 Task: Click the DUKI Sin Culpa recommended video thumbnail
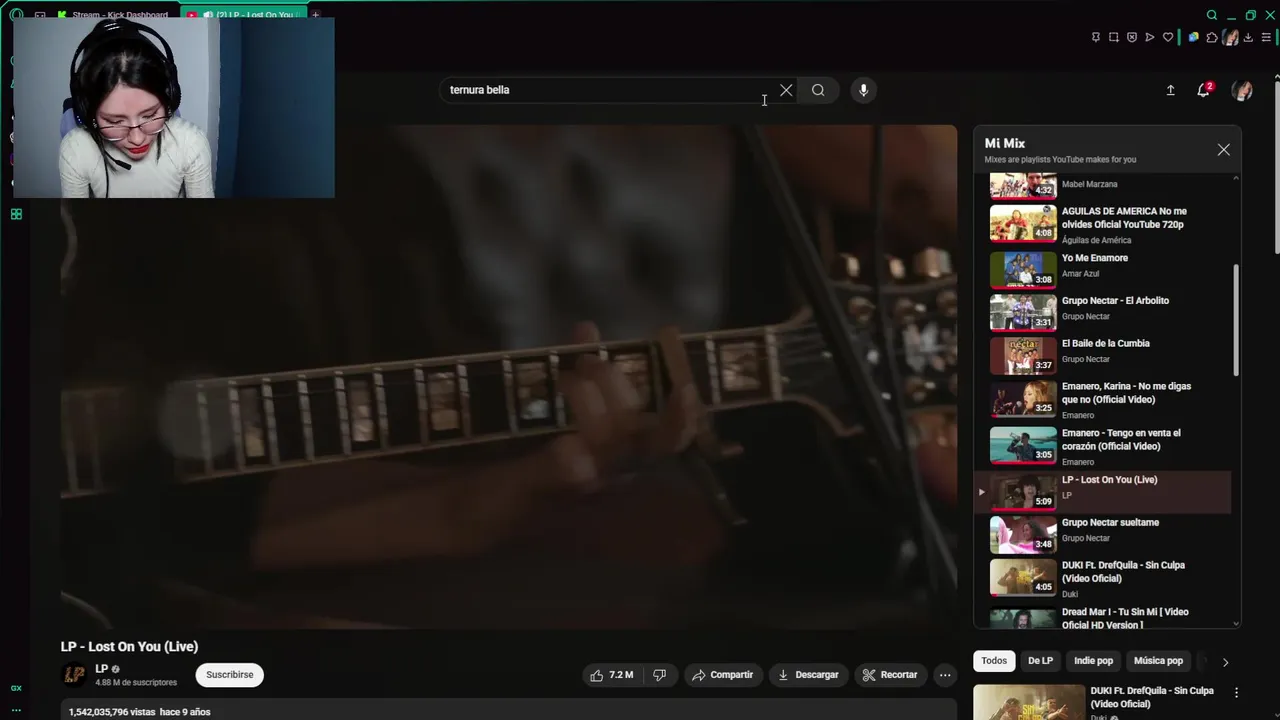click(x=1028, y=702)
